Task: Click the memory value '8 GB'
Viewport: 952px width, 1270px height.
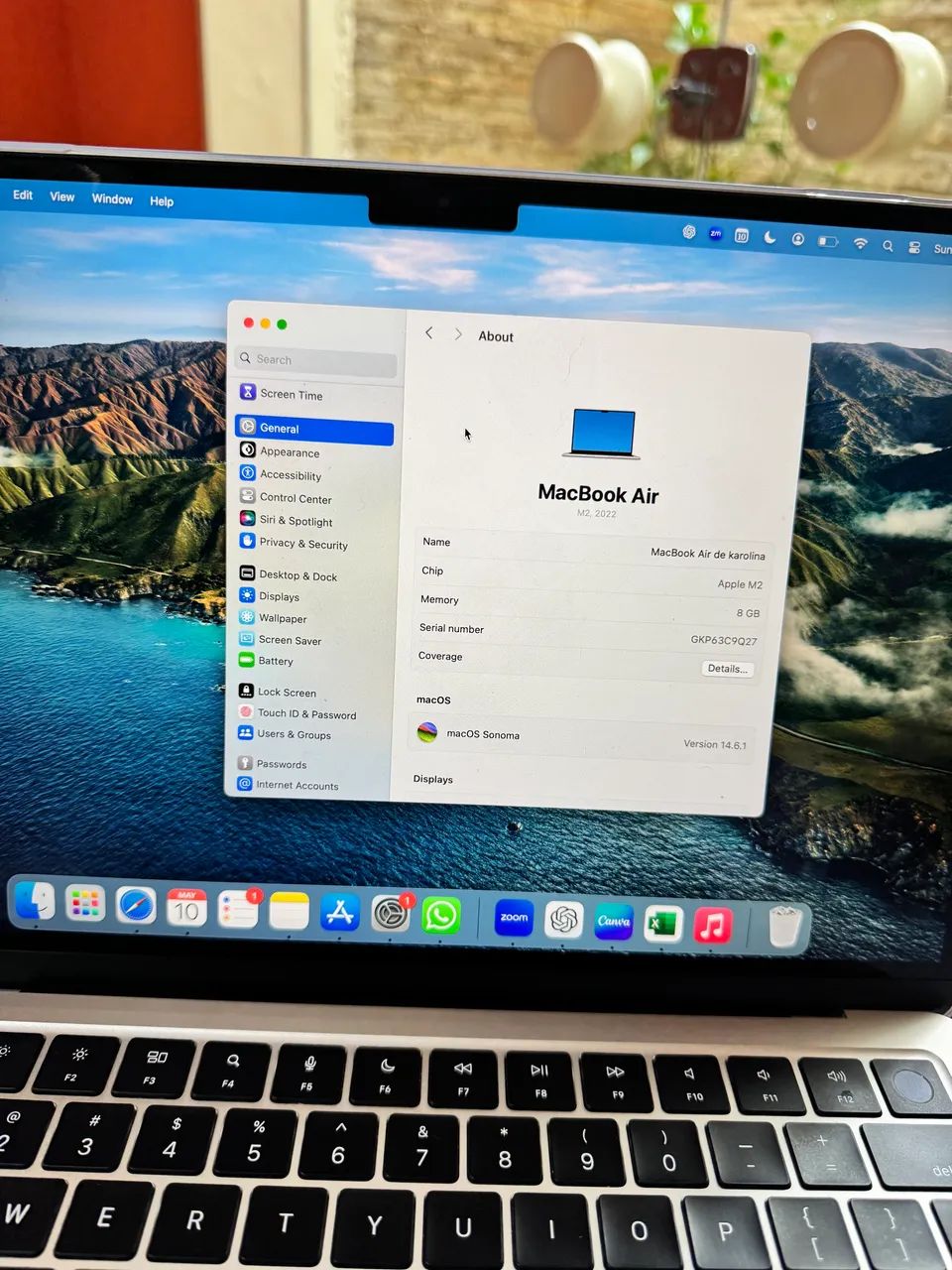Action: (x=748, y=613)
